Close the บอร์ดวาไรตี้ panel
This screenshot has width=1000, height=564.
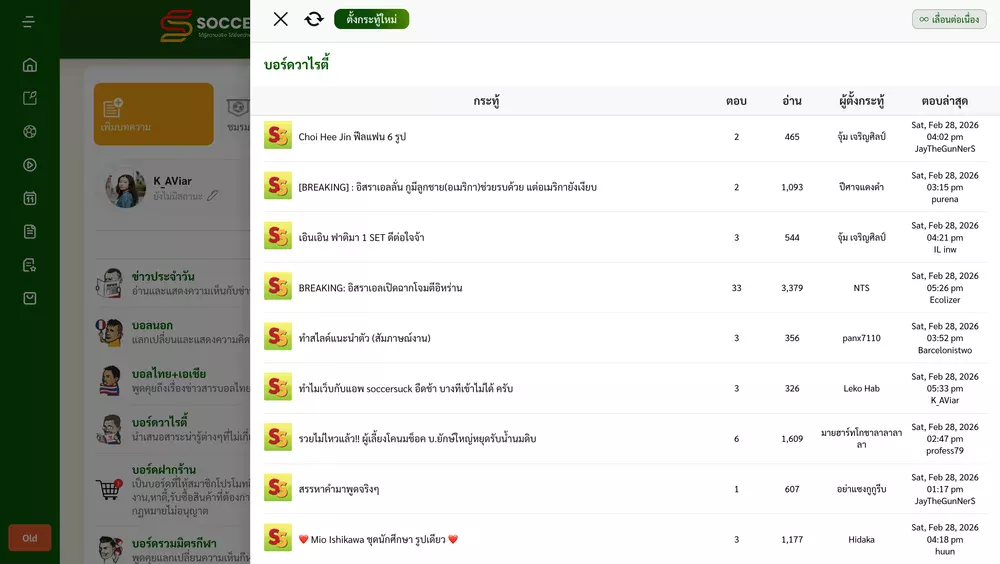pos(281,19)
